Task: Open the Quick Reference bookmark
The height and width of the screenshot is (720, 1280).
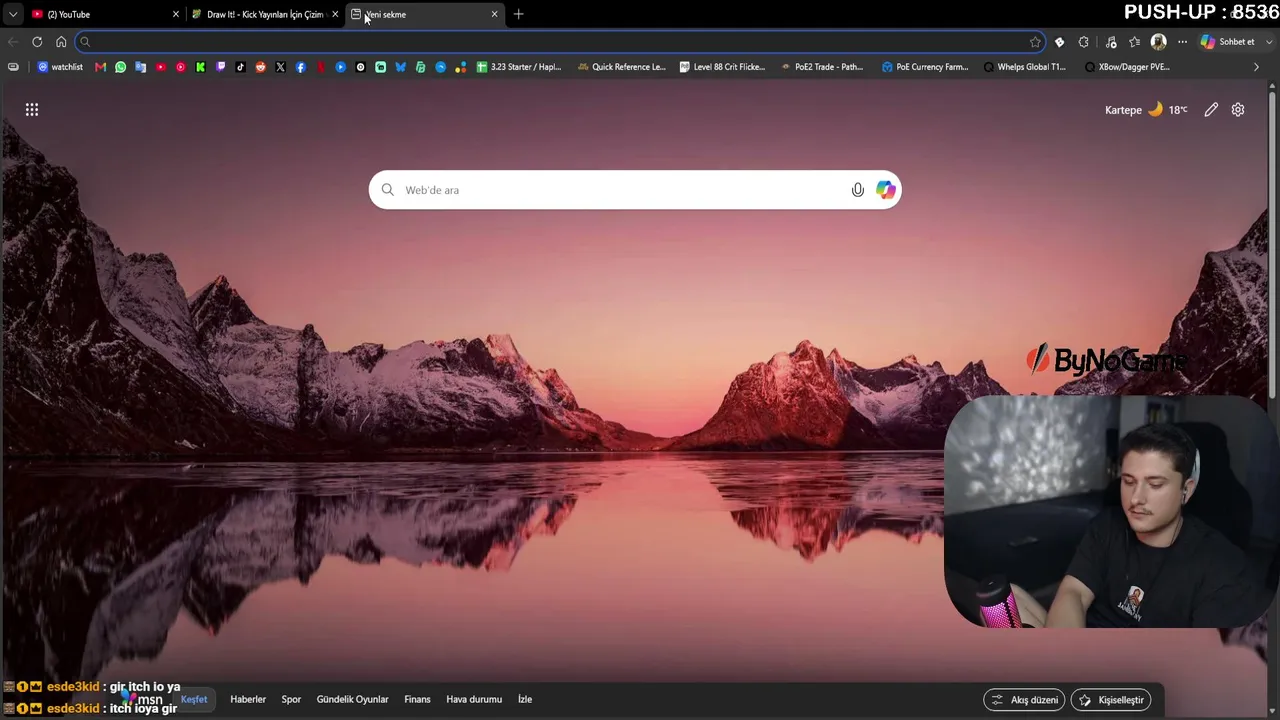Action: [621, 67]
